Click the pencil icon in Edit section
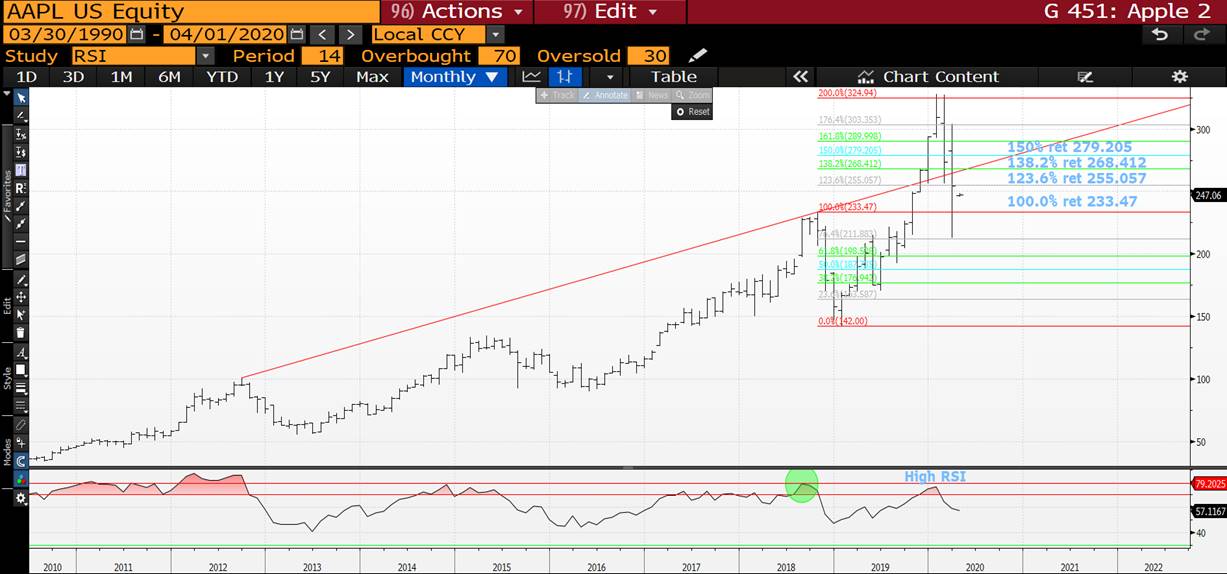This screenshot has width=1227, height=574. (22, 278)
